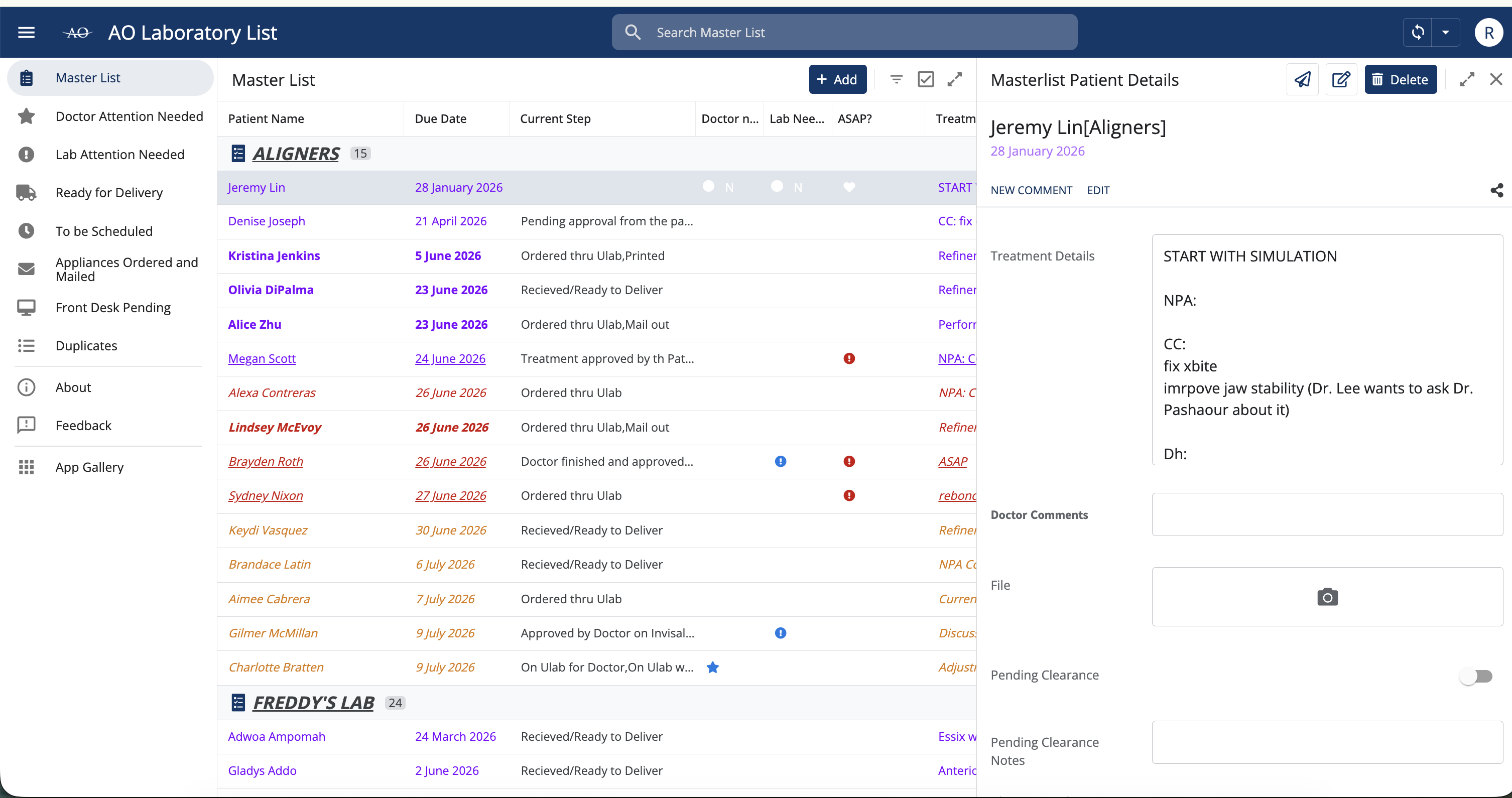The image size is (1512, 798).
Task: Click the Treatment Details text box
Action: coord(1327,350)
